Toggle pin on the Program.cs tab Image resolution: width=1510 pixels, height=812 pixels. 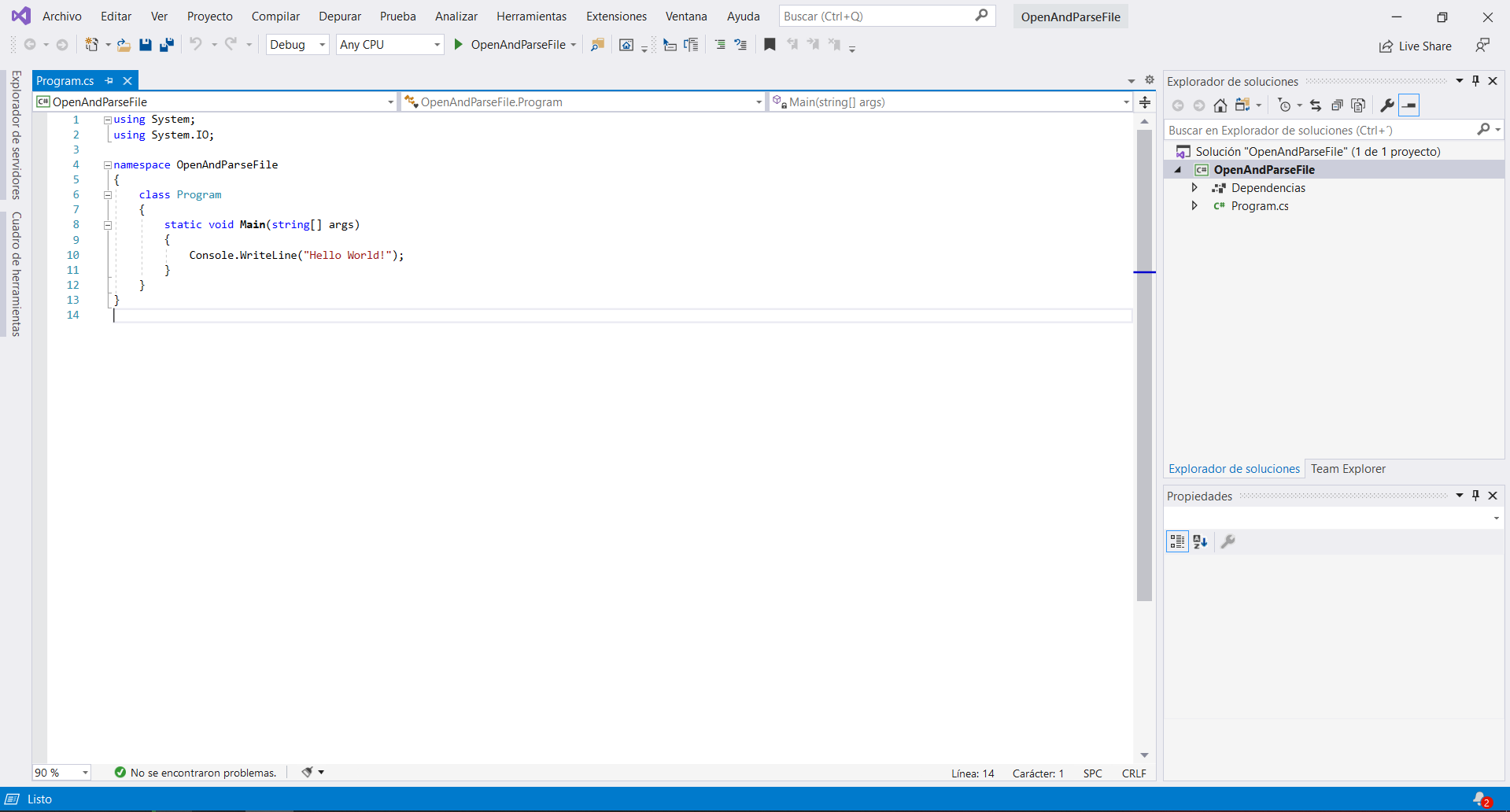point(109,80)
